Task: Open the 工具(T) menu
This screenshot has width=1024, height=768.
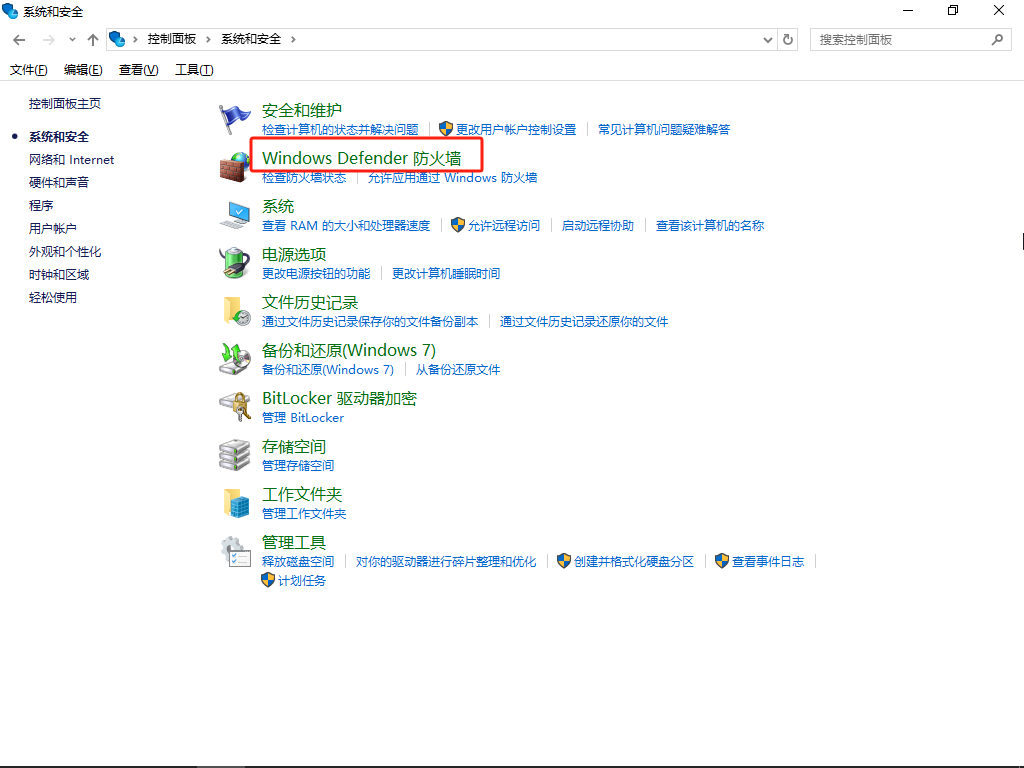Action: tap(193, 69)
